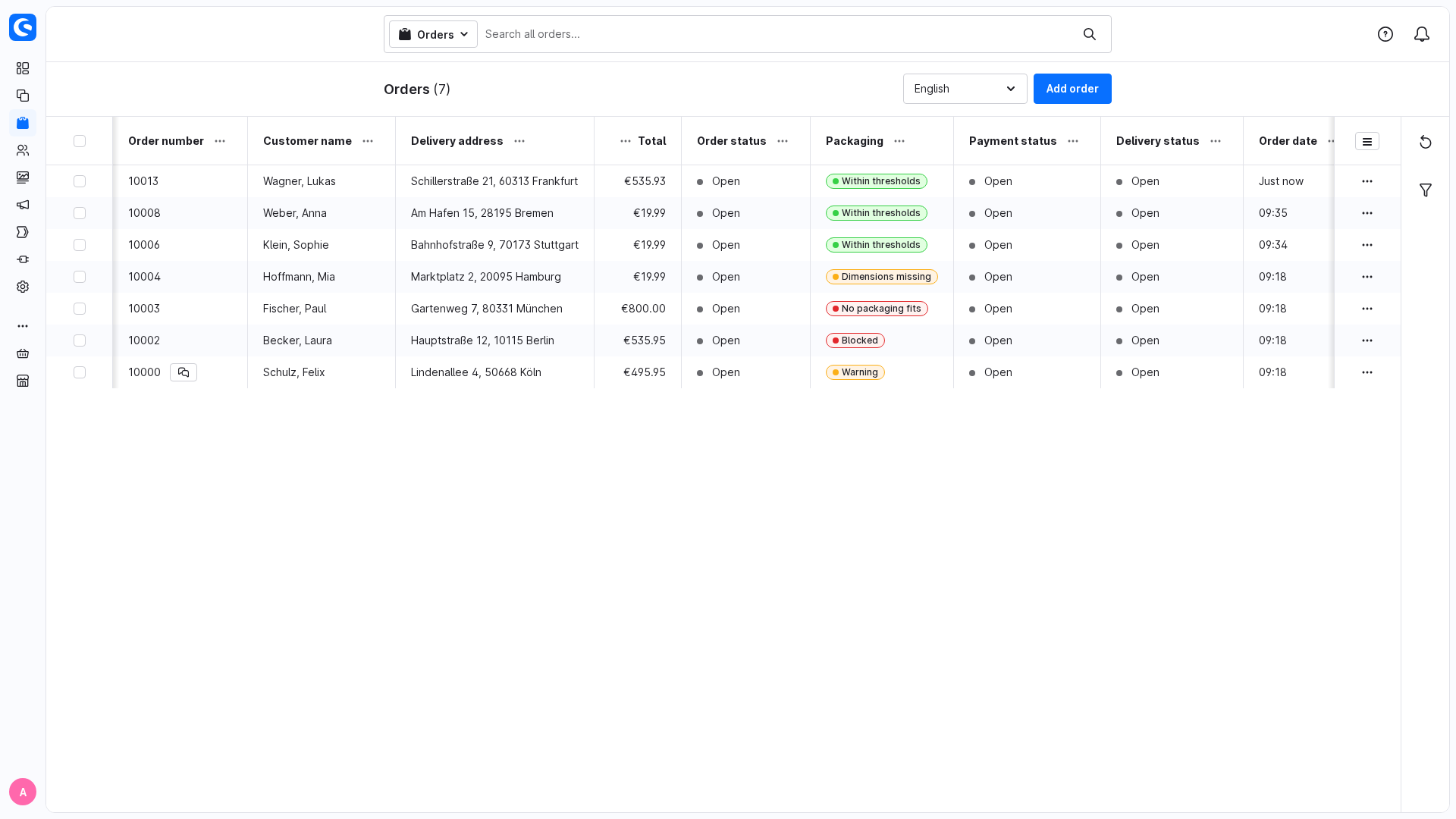Open the user avatar A
Viewport: 1456px width, 819px height.
pyautogui.click(x=23, y=792)
